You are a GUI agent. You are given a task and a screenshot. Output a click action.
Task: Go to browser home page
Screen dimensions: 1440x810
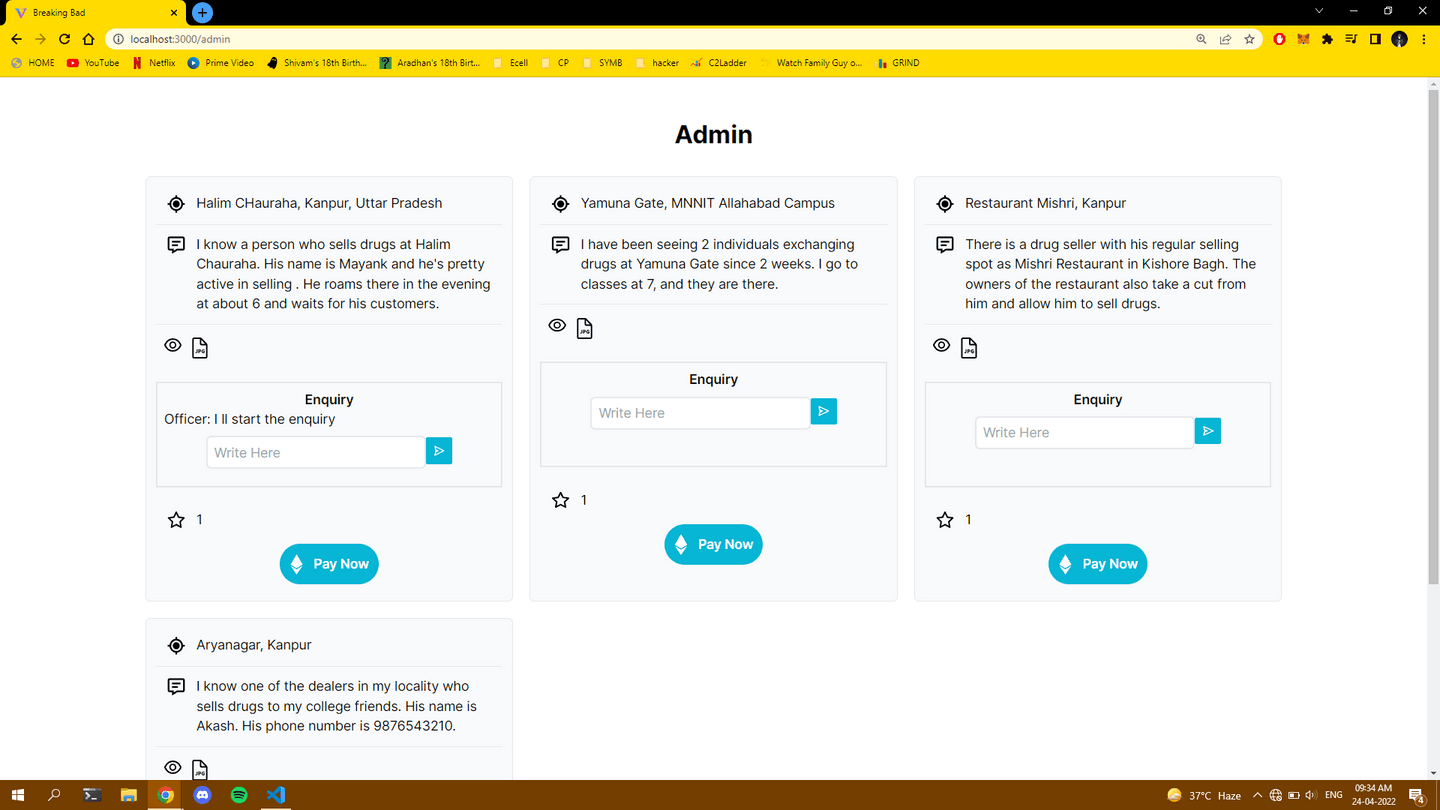coord(88,39)
